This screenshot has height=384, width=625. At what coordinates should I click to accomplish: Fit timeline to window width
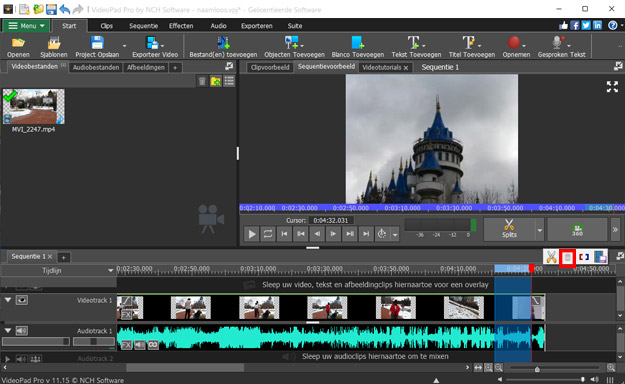click(x=478, y=368)
